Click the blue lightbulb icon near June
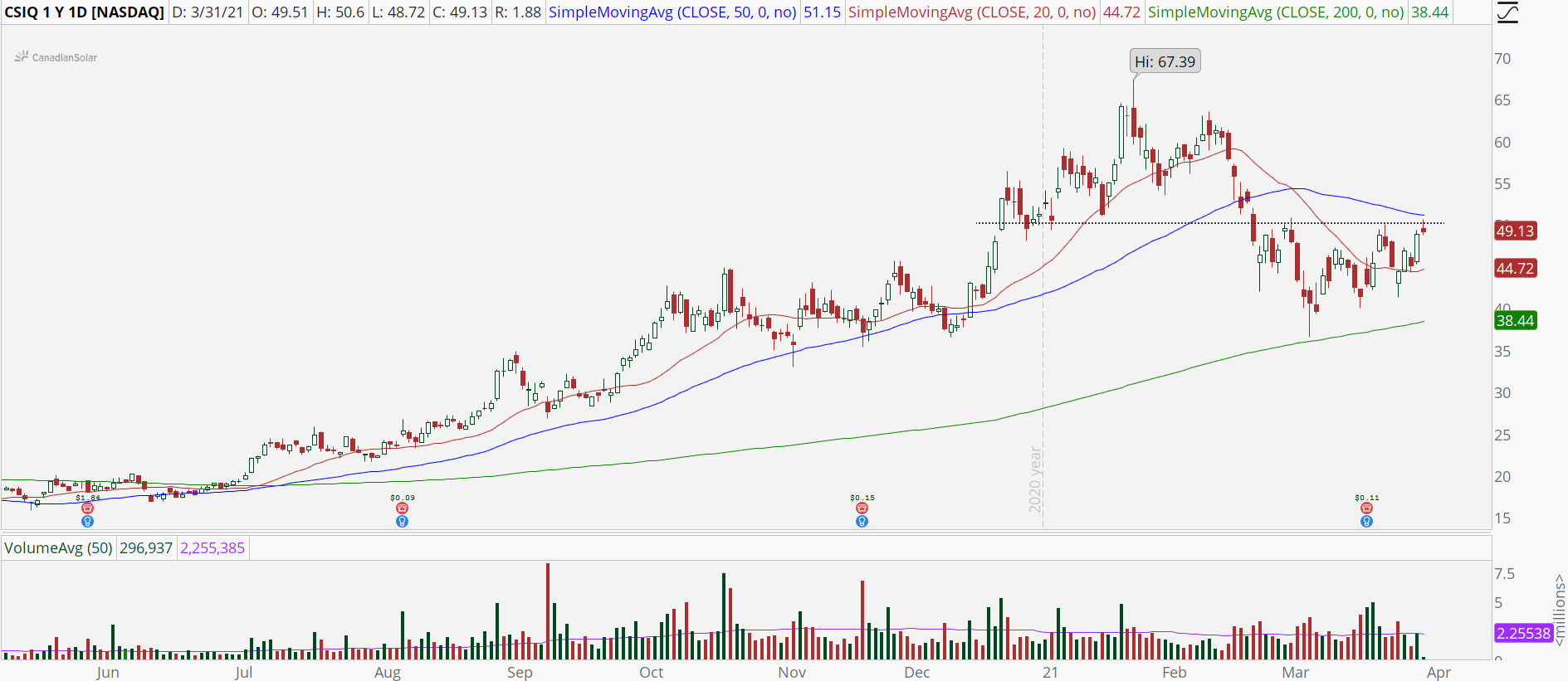 tap(87, 522)
